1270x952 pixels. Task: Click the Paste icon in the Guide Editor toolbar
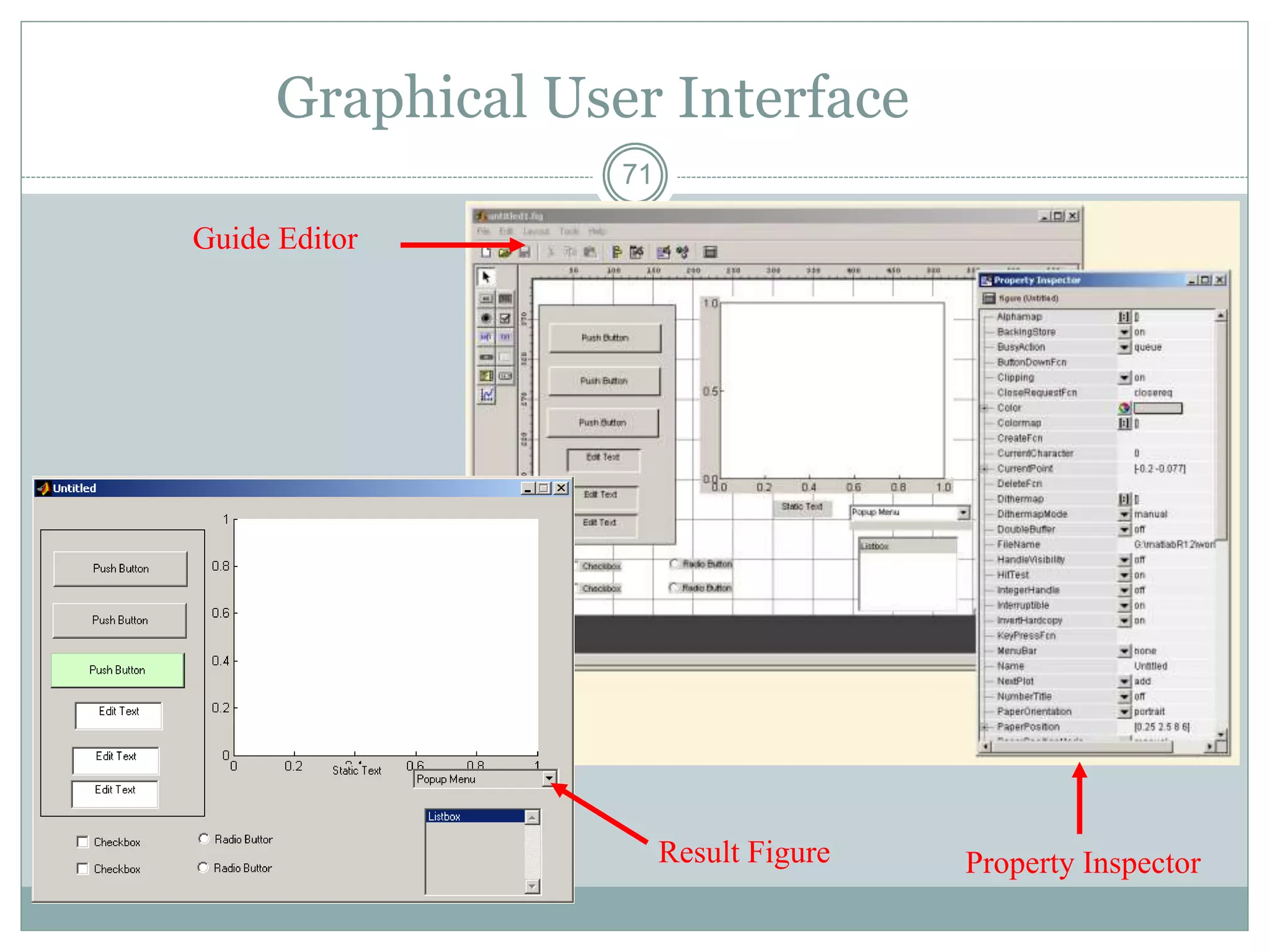point(590,252)
